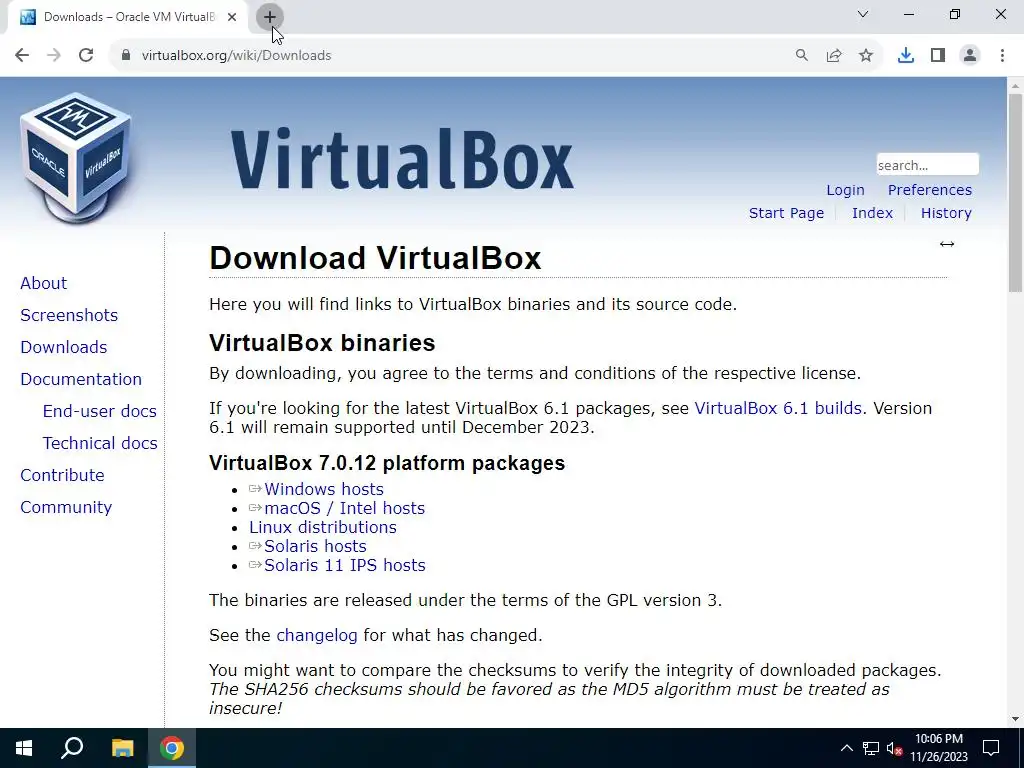Click the scrollbar up arrow
1024x768 pixels.
click(1016, 85)
